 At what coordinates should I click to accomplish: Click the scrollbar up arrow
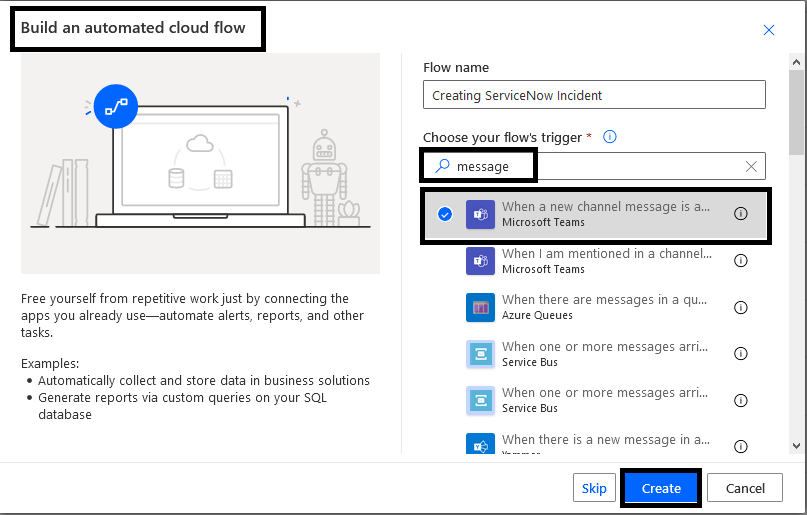[x=796, y=62]
